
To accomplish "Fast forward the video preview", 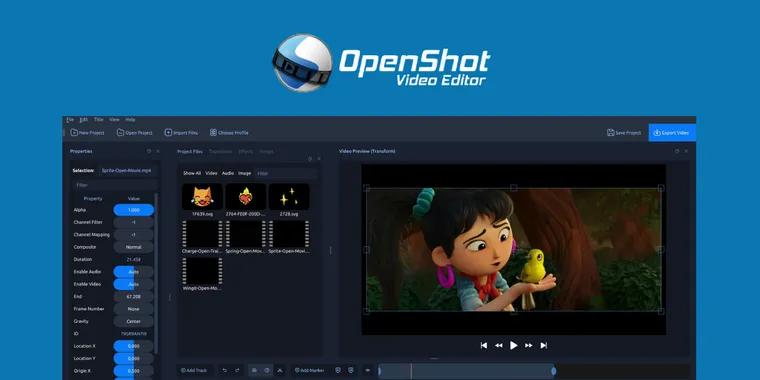I will click(529, 345).
